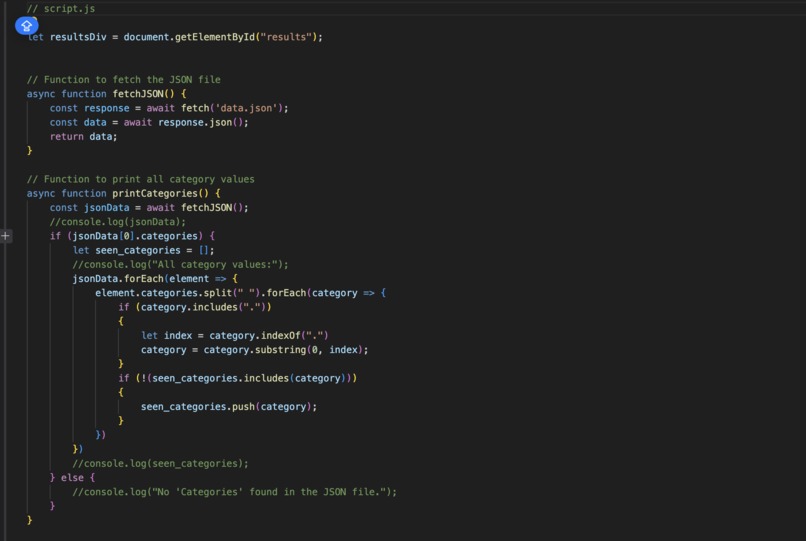The height and width of the screenshot is (541, 806).
Task: Click 'category.substring(0, index)' expression
Action: pyautogui.click(x=283, y=350)
